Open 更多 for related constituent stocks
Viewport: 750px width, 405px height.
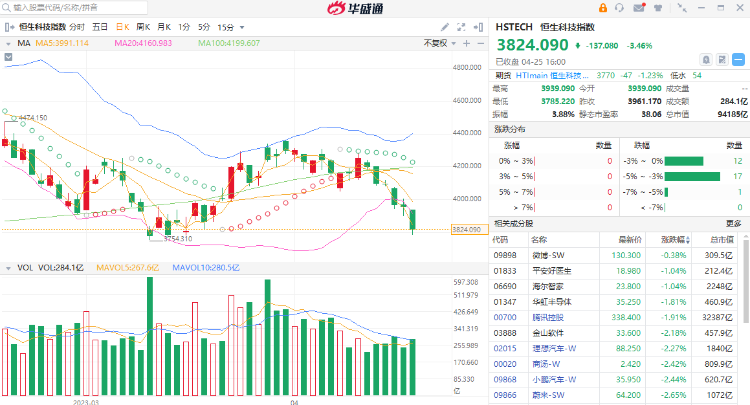pyautogui.click(x=733, y=224)
